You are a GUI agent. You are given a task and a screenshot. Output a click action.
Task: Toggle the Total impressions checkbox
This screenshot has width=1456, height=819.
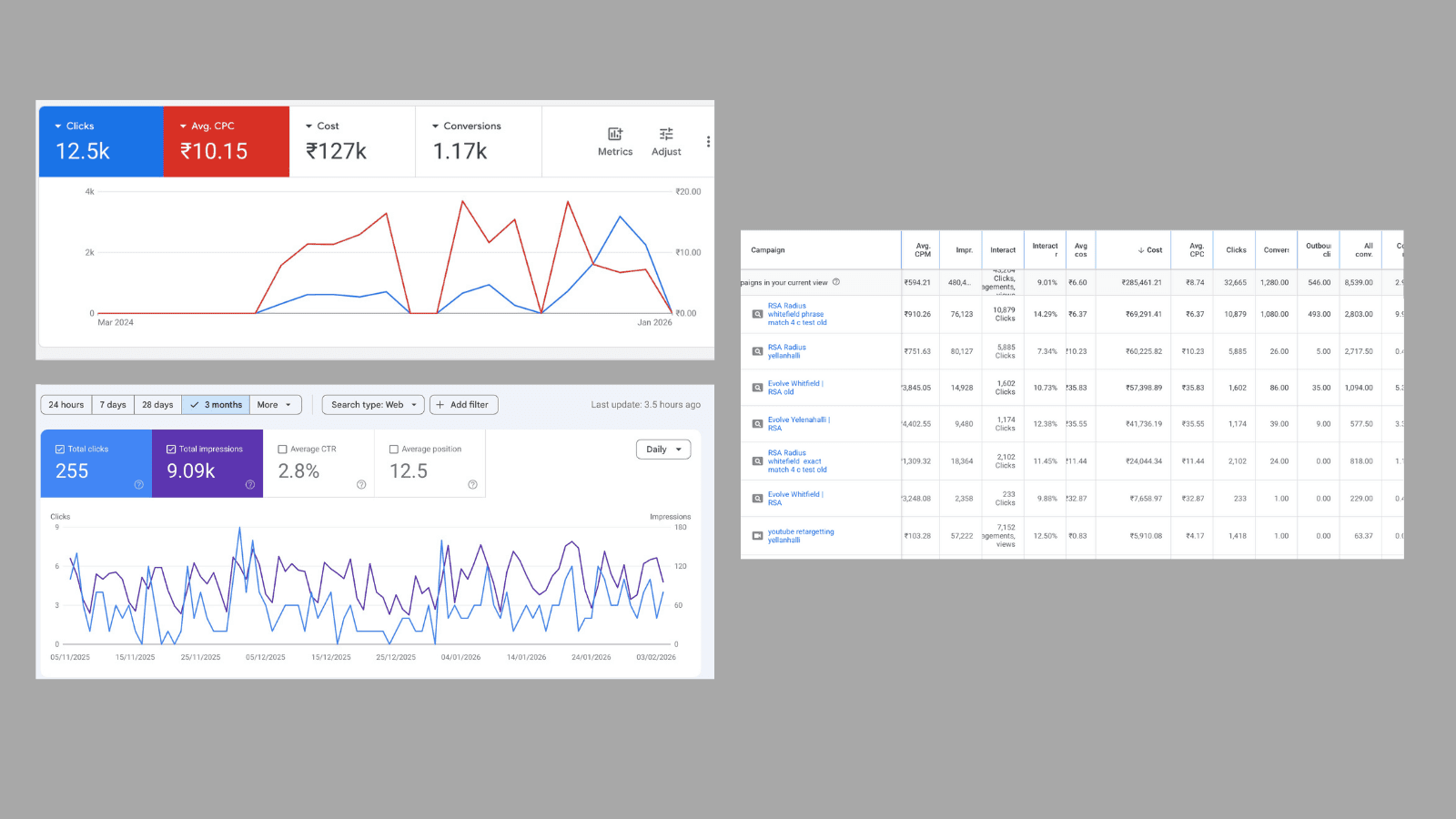[171, 449]
